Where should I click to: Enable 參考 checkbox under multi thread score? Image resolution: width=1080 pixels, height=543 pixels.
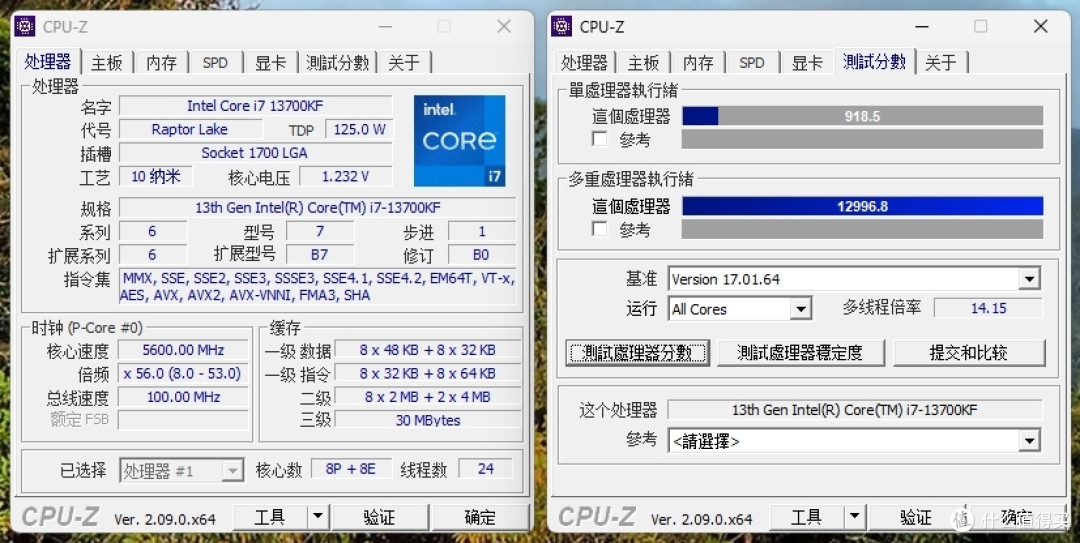(x=600, y=229)
